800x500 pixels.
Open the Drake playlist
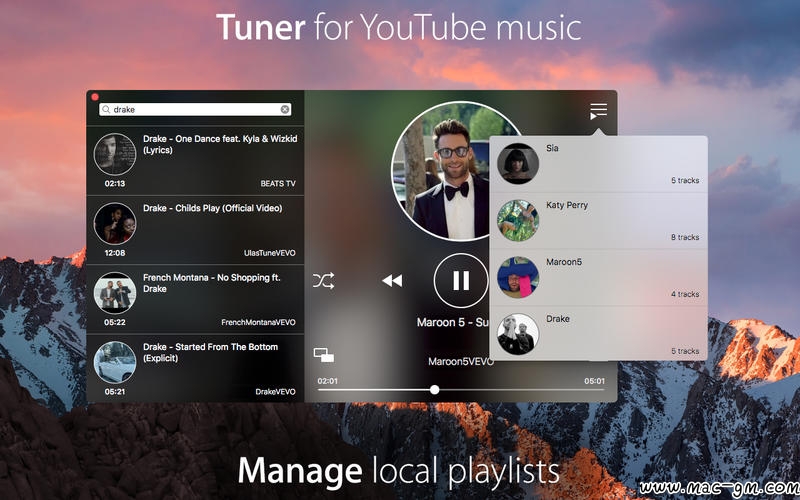pos(598,334)
